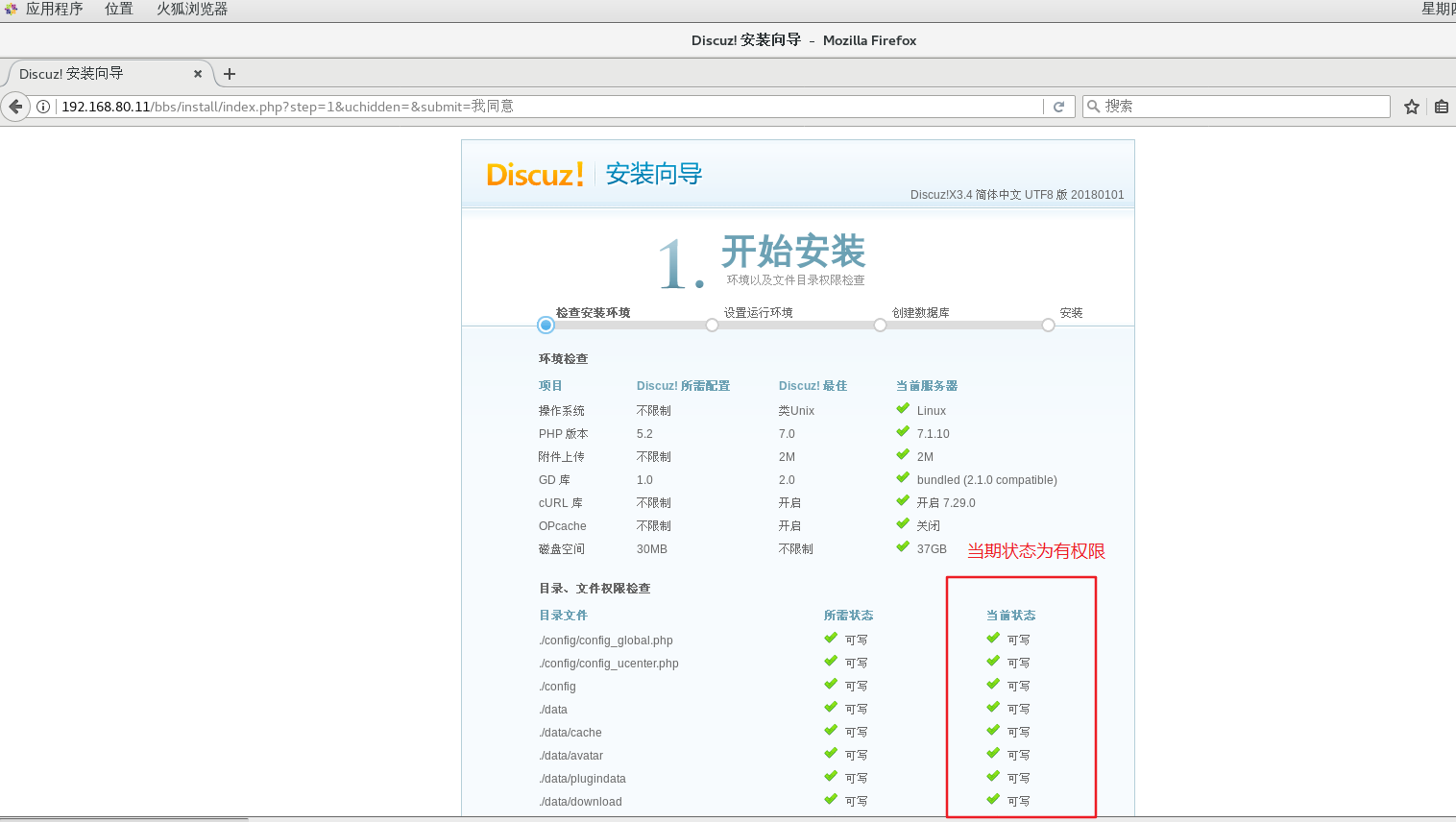The image size is (1456, 822).
Task: Click the 操作系统 row label
Action: point(561,411)
